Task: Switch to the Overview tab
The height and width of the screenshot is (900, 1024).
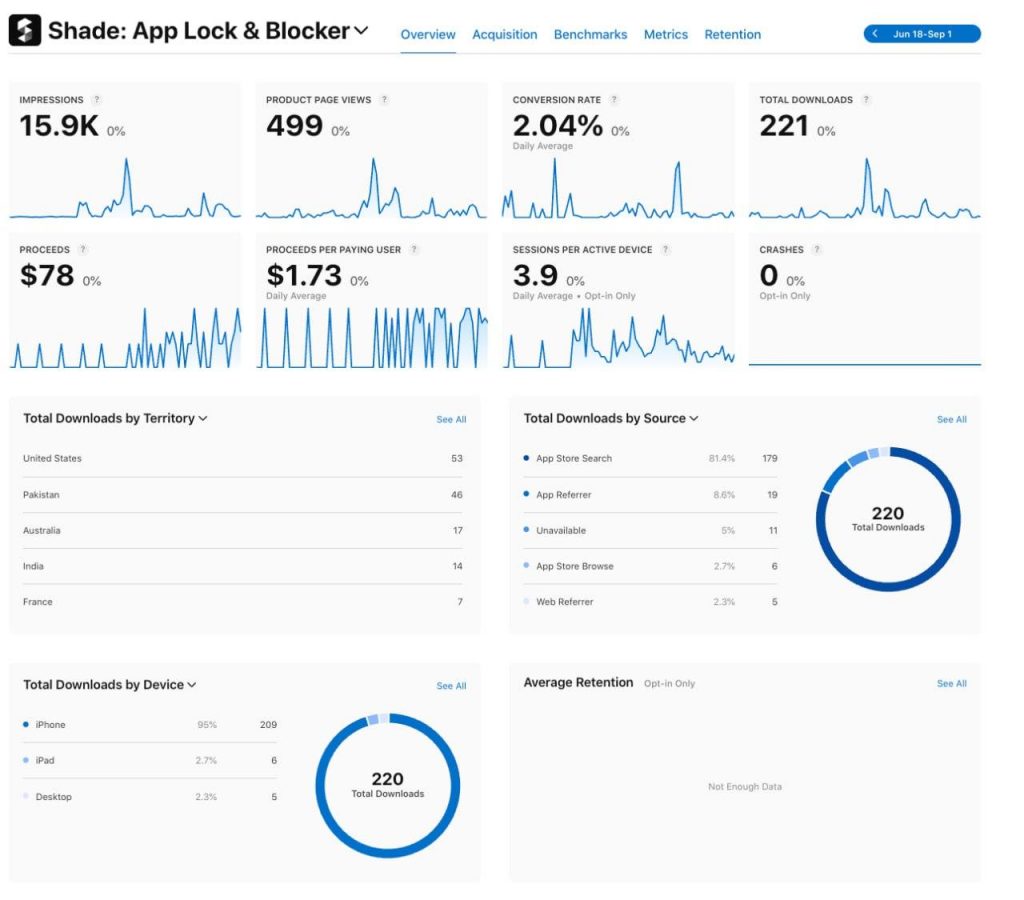Action: click(428, 34)
